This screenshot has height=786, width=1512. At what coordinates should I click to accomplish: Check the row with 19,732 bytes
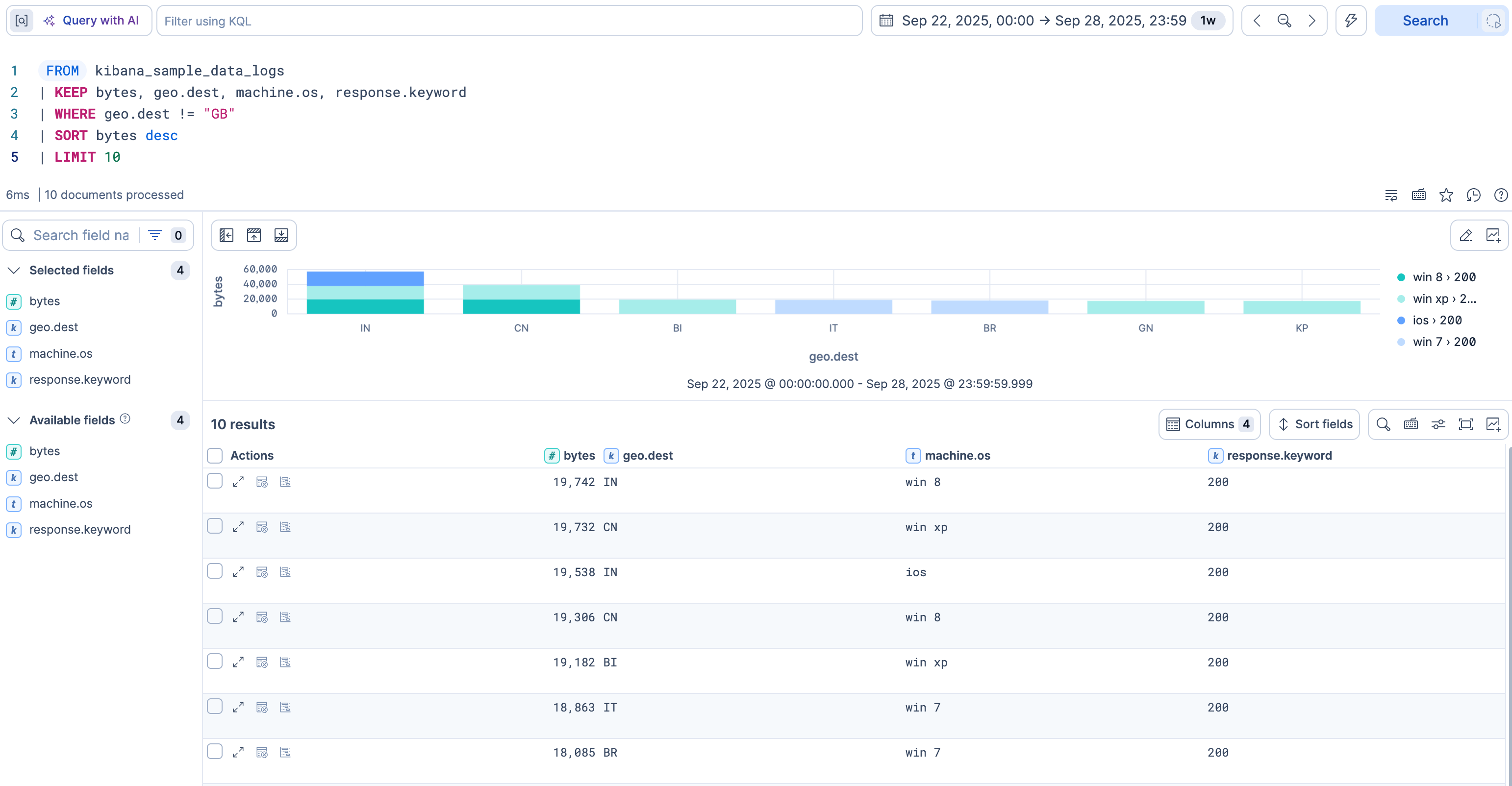pyautogui.click(x=215, y=526)
